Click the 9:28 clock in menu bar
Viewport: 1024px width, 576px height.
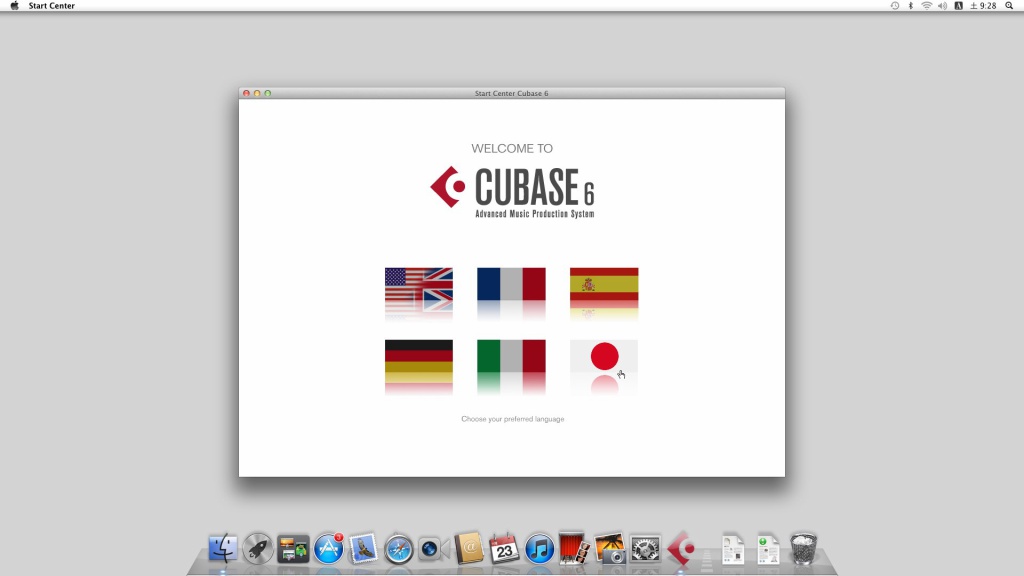pos(984,6)
